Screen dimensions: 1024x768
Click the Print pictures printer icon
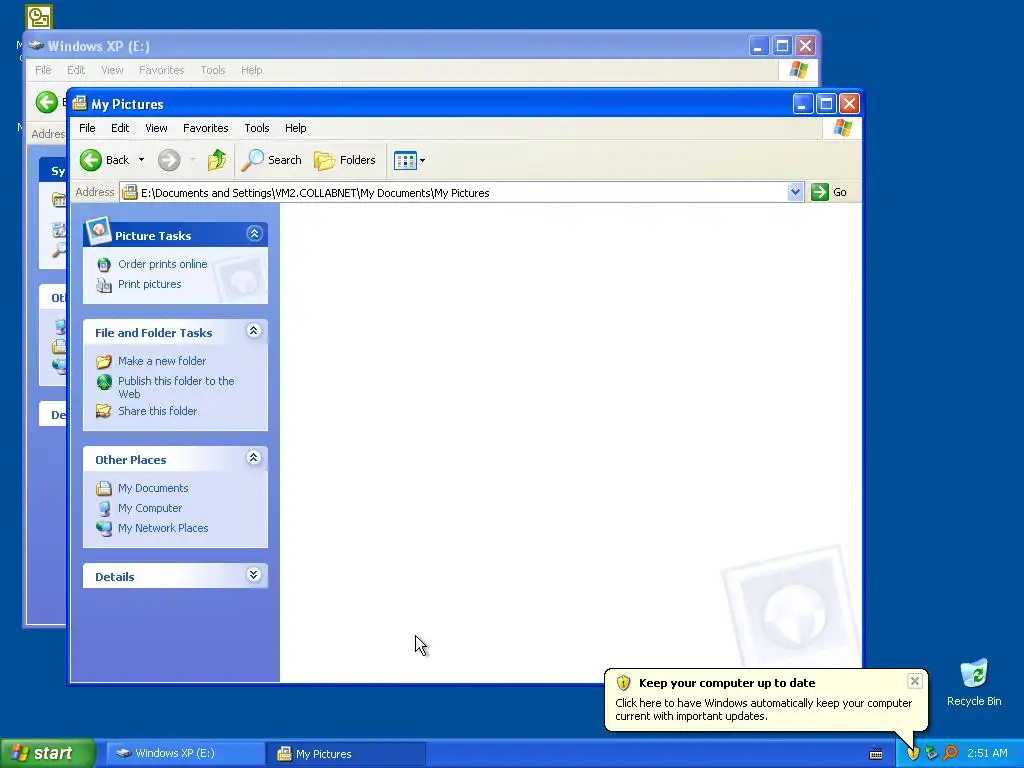104,285
